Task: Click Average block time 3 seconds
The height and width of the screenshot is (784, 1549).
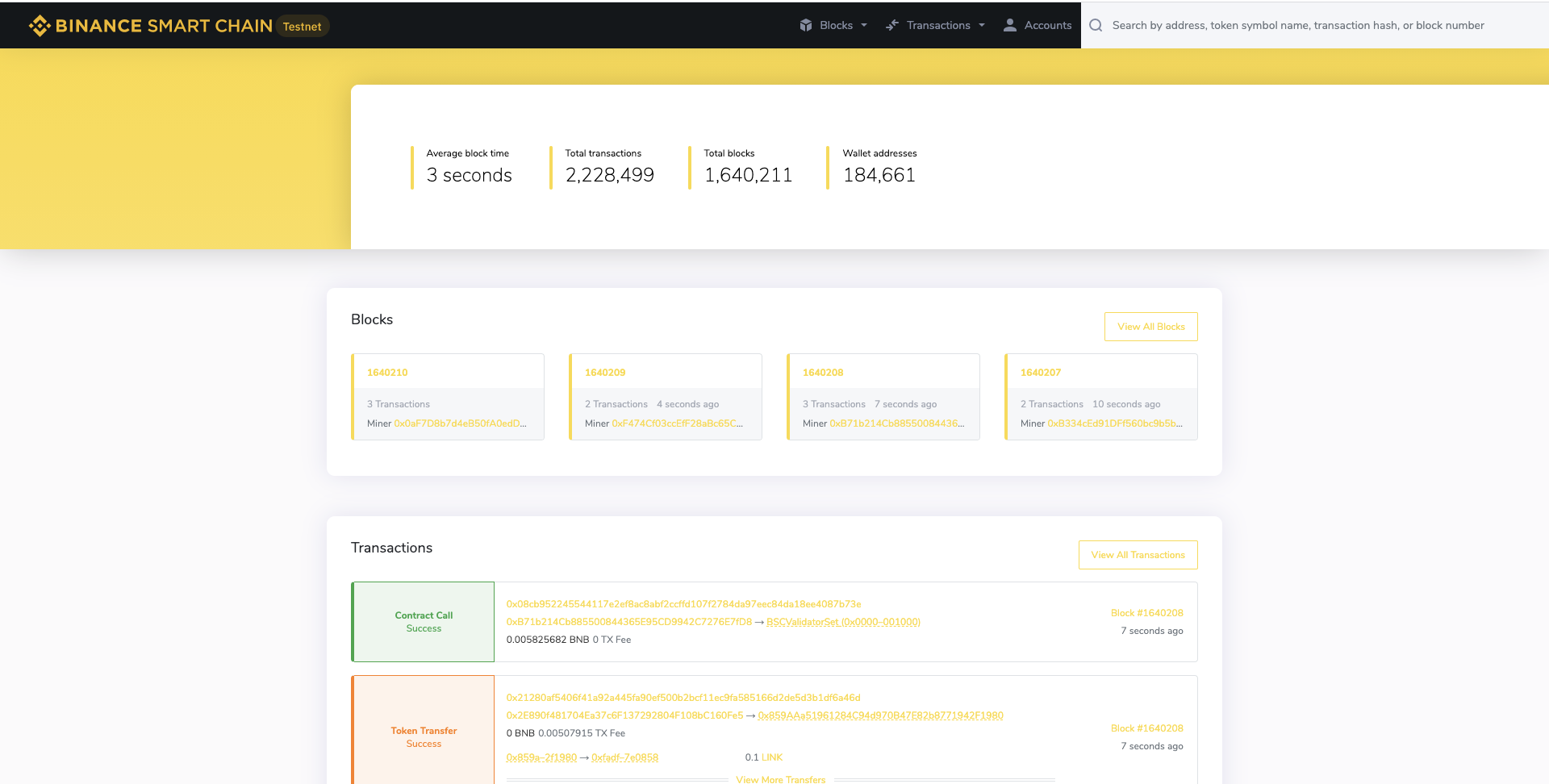Action: tap(469, 175)
